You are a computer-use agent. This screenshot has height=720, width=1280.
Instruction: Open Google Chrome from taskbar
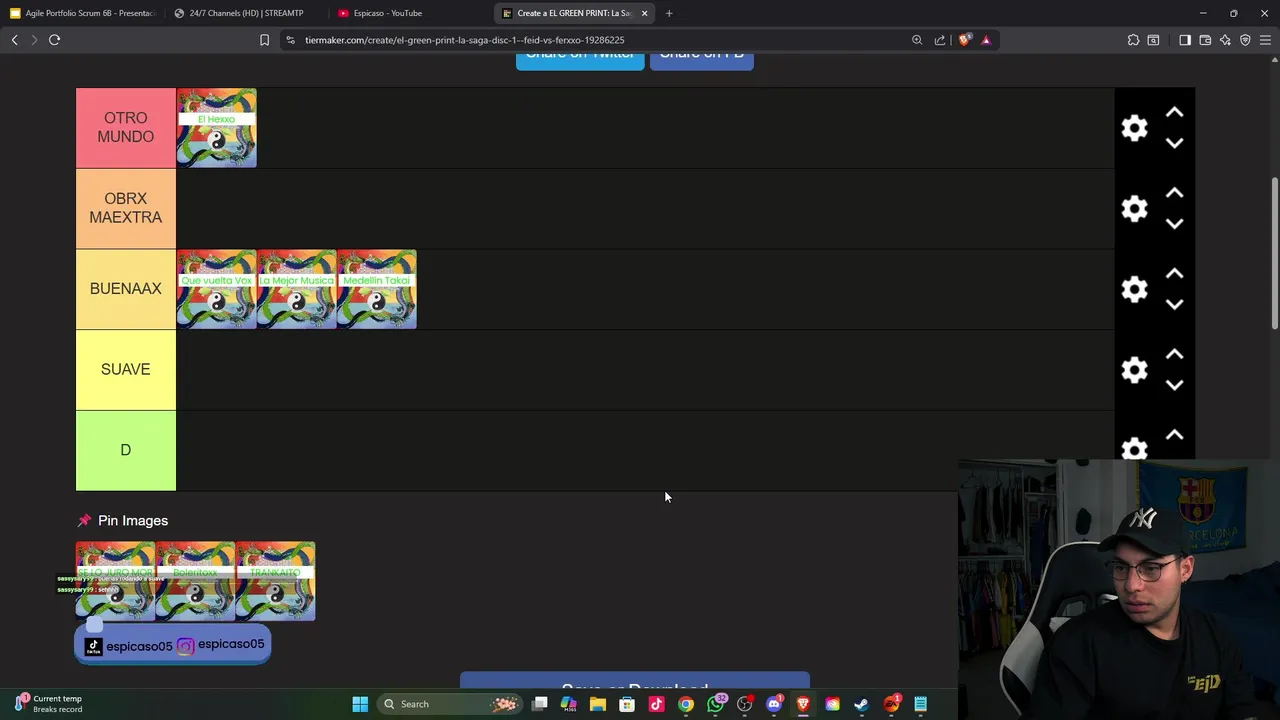(686, 704)
